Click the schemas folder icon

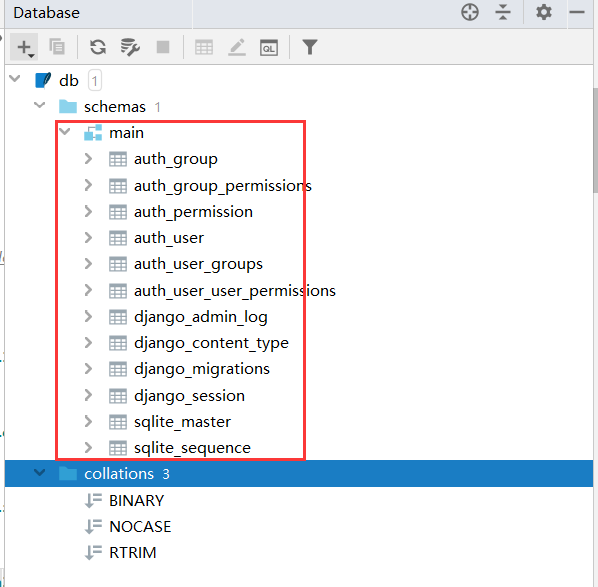pos(68,106)
